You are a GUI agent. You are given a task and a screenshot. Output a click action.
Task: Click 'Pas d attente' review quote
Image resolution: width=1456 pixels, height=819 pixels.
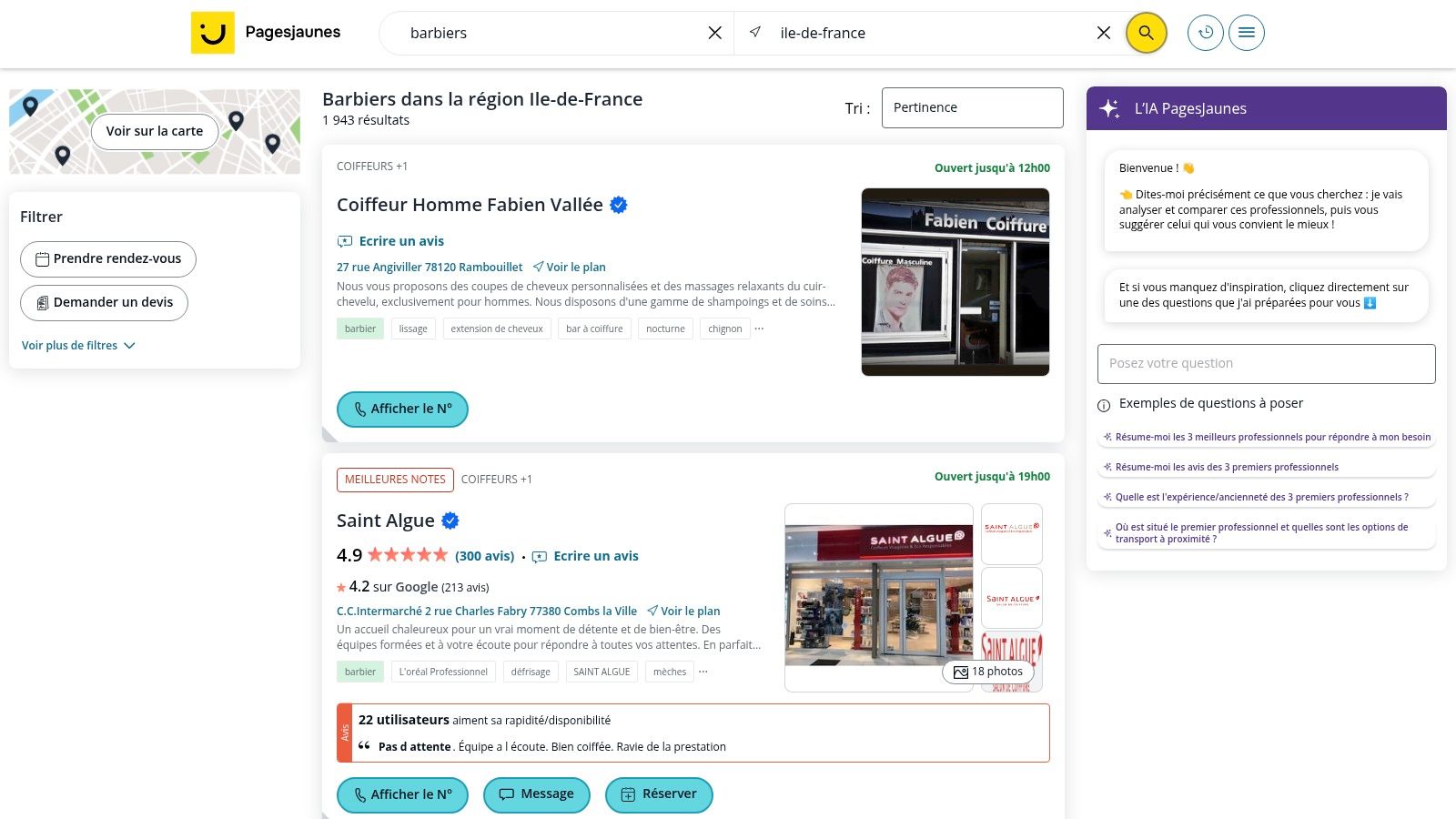pyautogui.click(x=415, y=747)
